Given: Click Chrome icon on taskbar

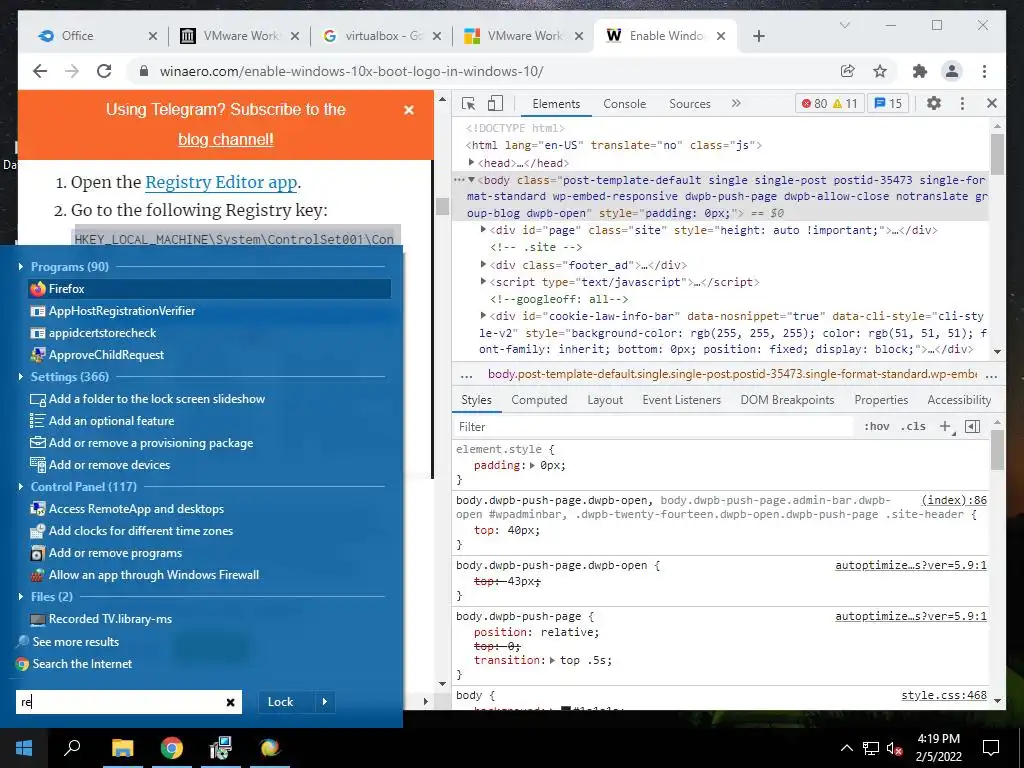Looking at the screenshot, I should 171,748.
